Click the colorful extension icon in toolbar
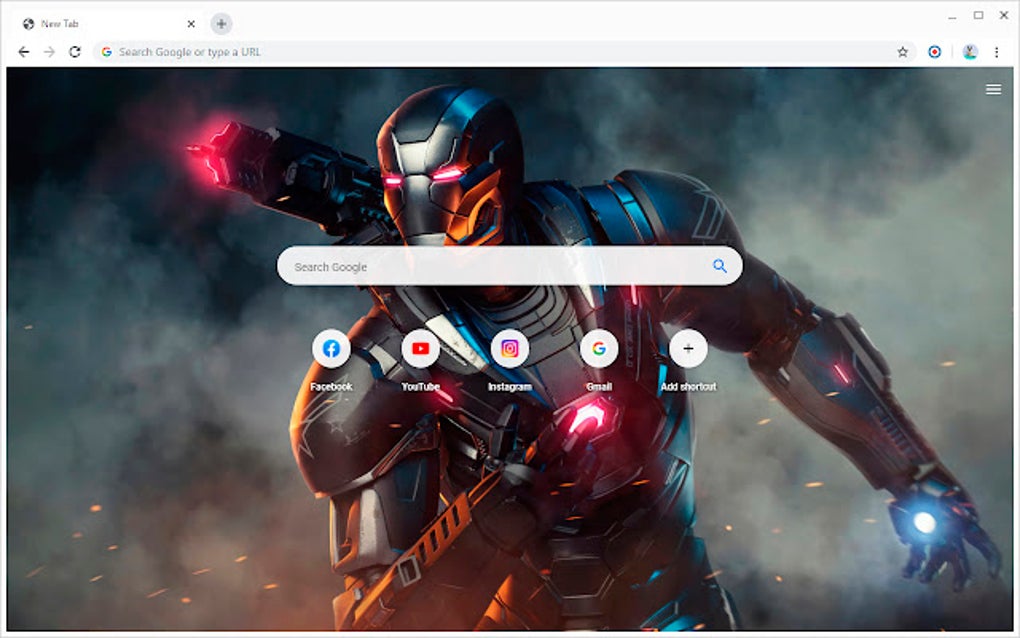This screenshot has width=1020, height=638. coord(934,51)
